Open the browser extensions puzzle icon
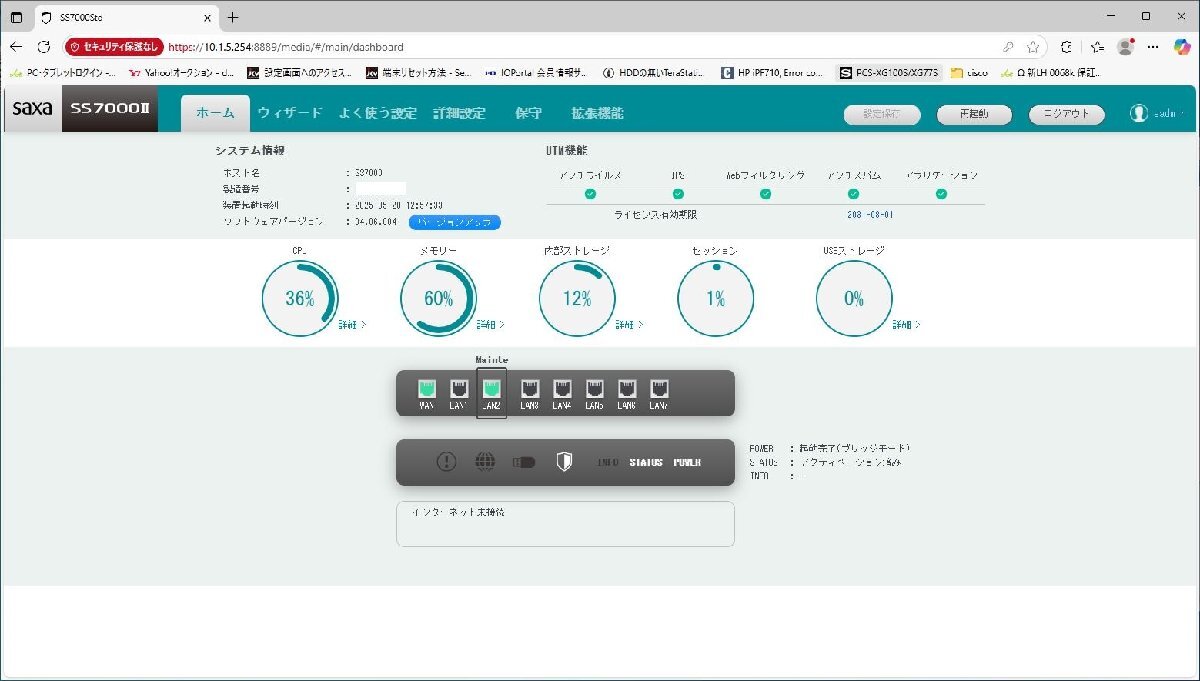Image resolution: width=1200 pixels, height=681 pixels. click(x=1066, y=46)
